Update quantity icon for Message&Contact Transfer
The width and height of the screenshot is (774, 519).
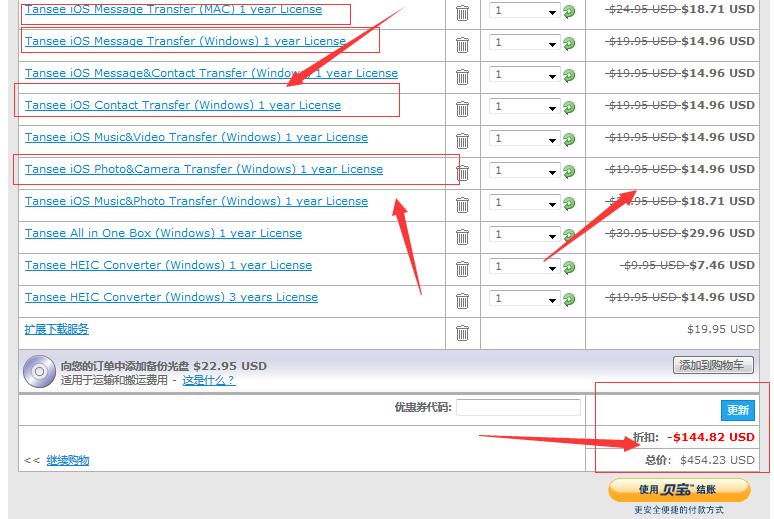point(569,76)
